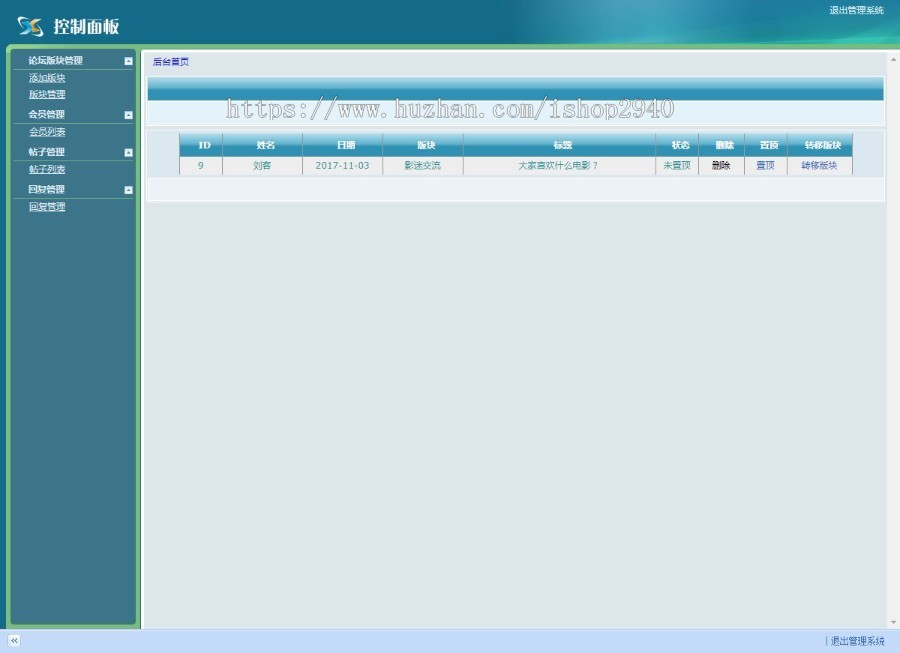Click the scrollbar down arrow

893,622
